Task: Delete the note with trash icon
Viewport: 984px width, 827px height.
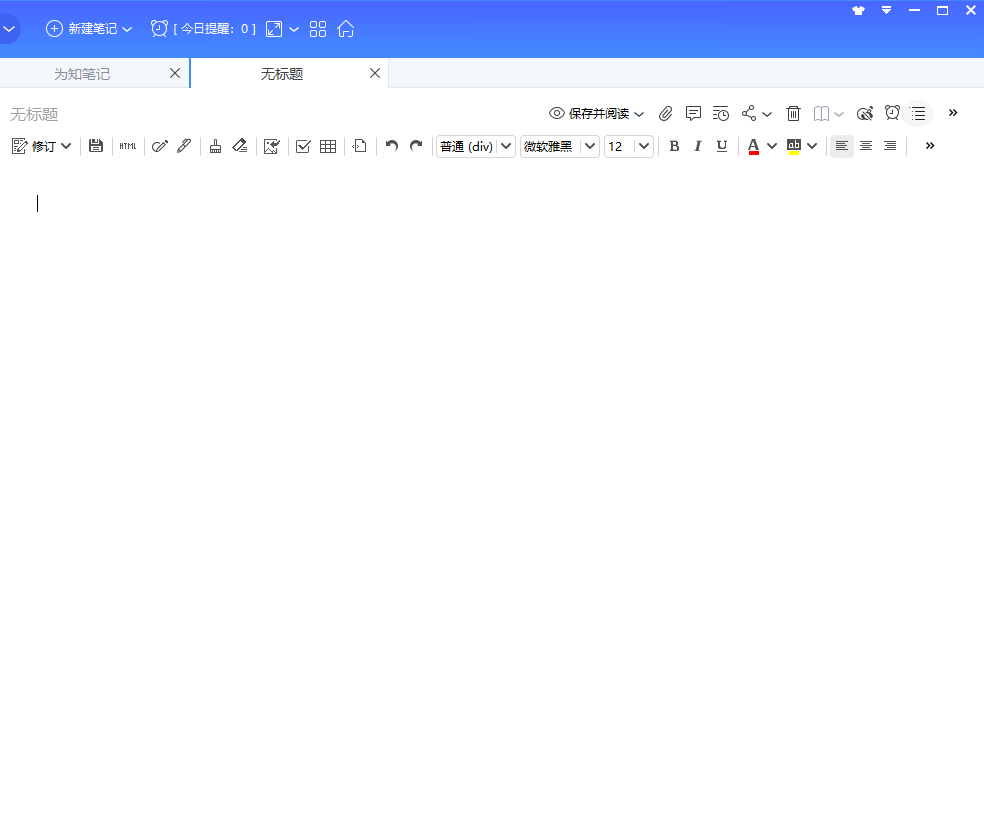Action: click(x=793, y=114)
